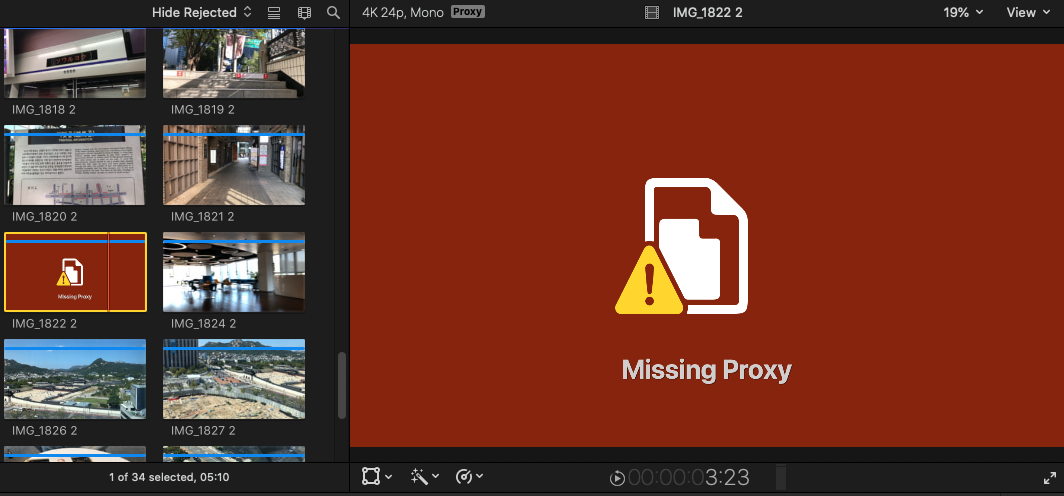Click the Missing Proxy text in viewer
This screenshot has height=496, width=1064.
tap(706, 370)
